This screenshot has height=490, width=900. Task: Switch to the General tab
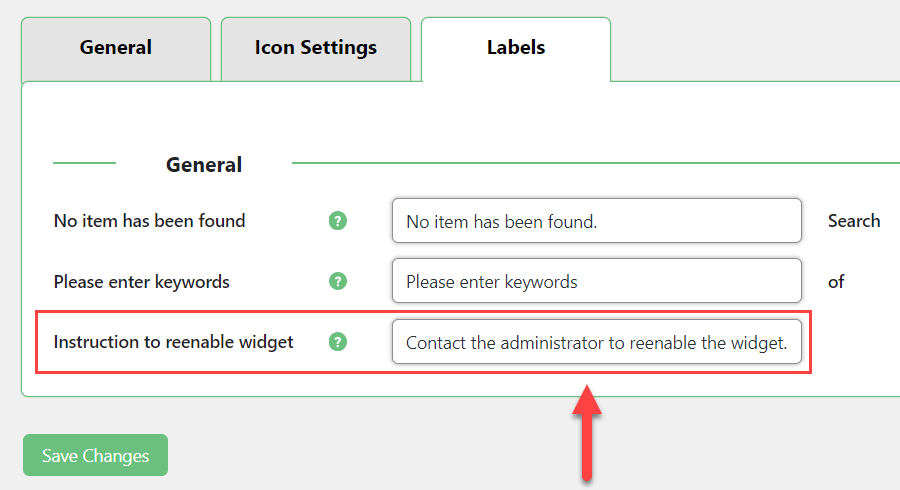[116, 49]
